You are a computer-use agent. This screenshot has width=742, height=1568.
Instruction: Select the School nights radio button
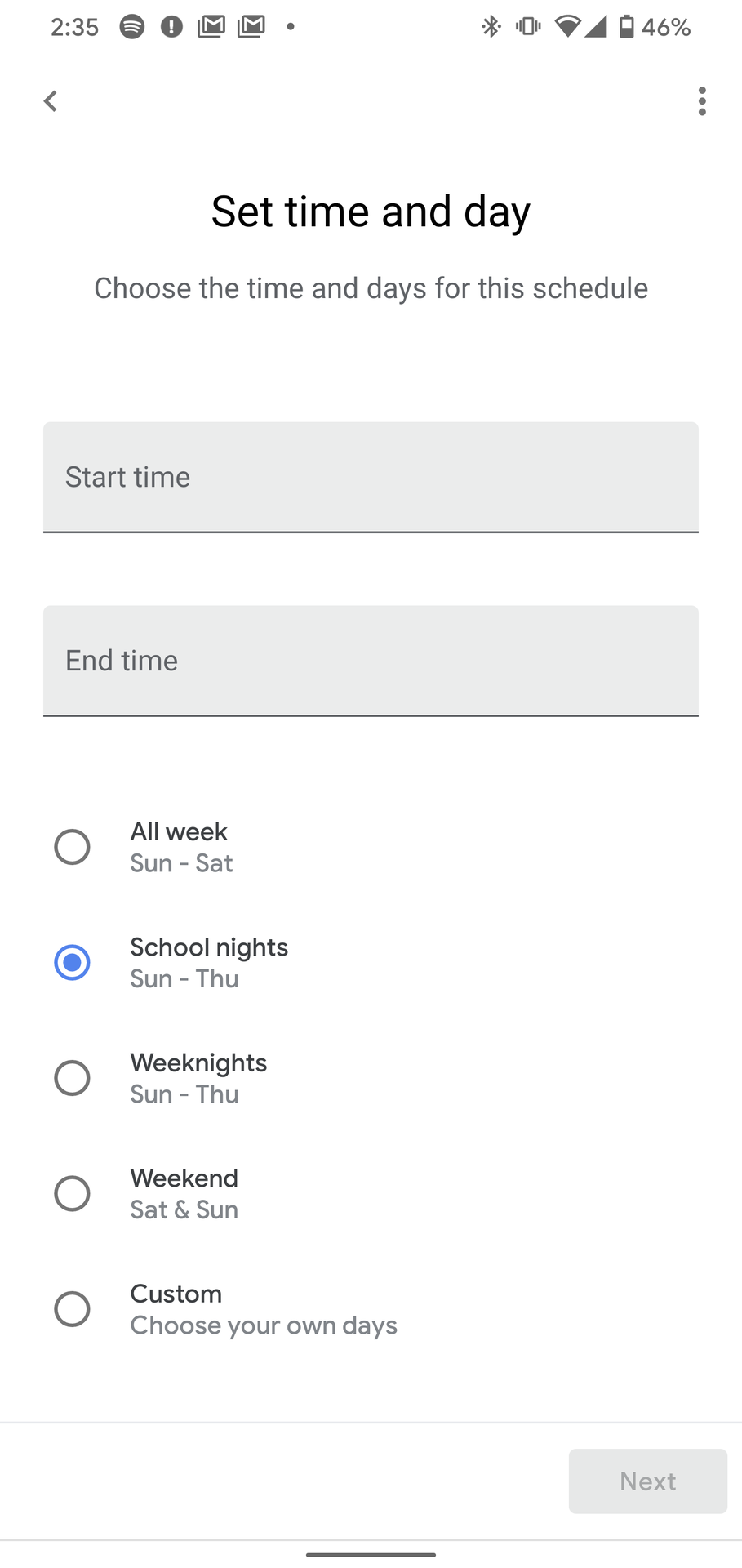(72, 962)
